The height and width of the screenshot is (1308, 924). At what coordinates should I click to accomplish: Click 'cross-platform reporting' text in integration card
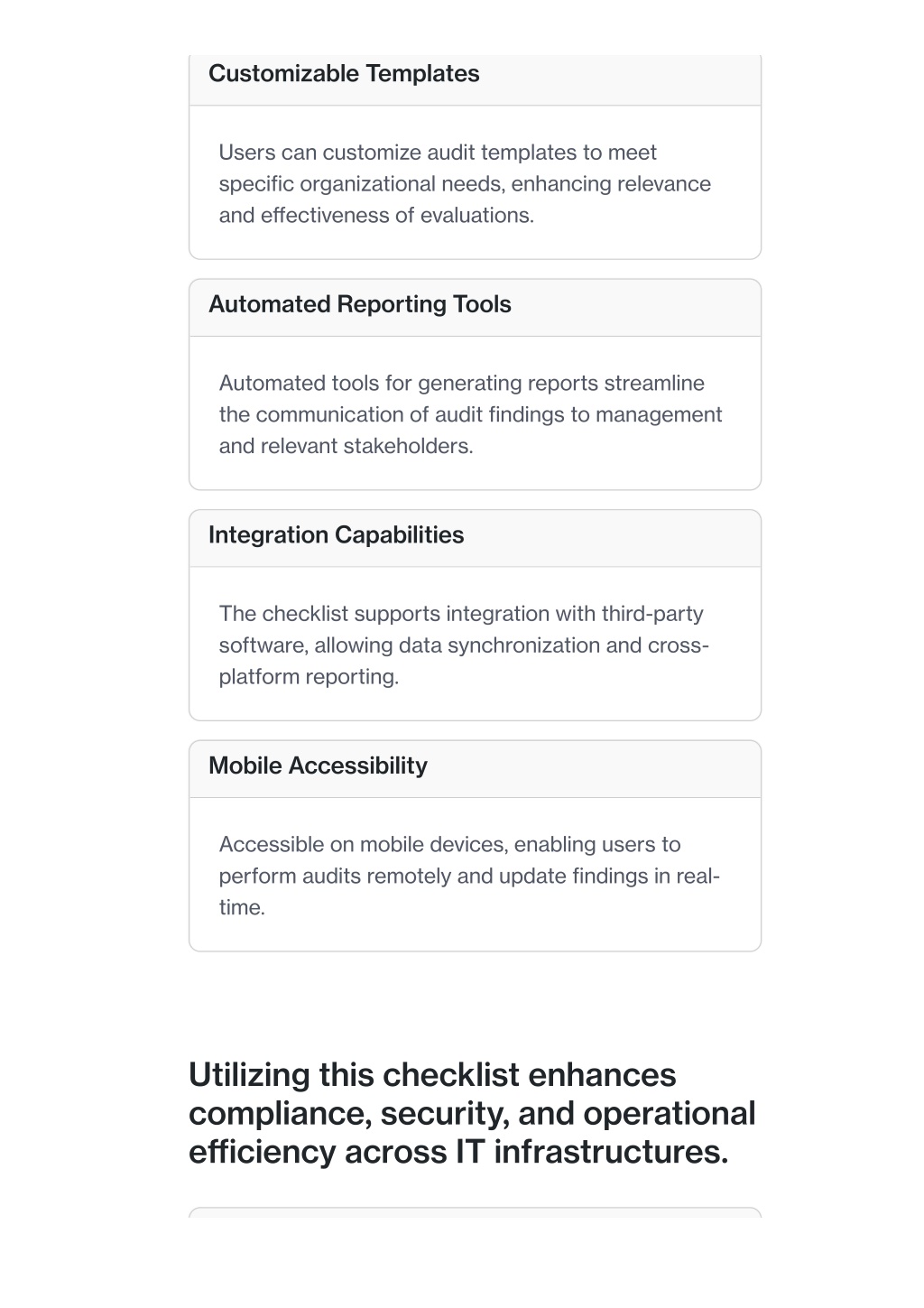pyautogui.click(x=464, y=661)
